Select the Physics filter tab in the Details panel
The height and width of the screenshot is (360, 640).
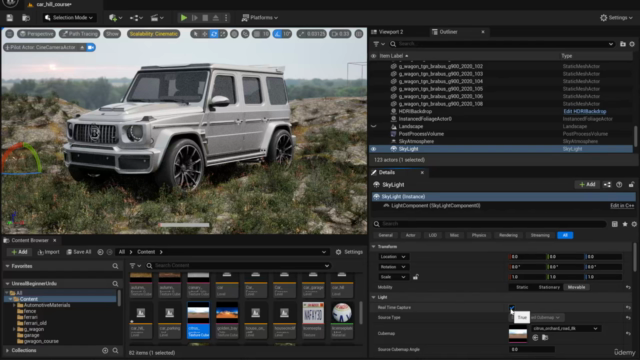click(479, 236)
